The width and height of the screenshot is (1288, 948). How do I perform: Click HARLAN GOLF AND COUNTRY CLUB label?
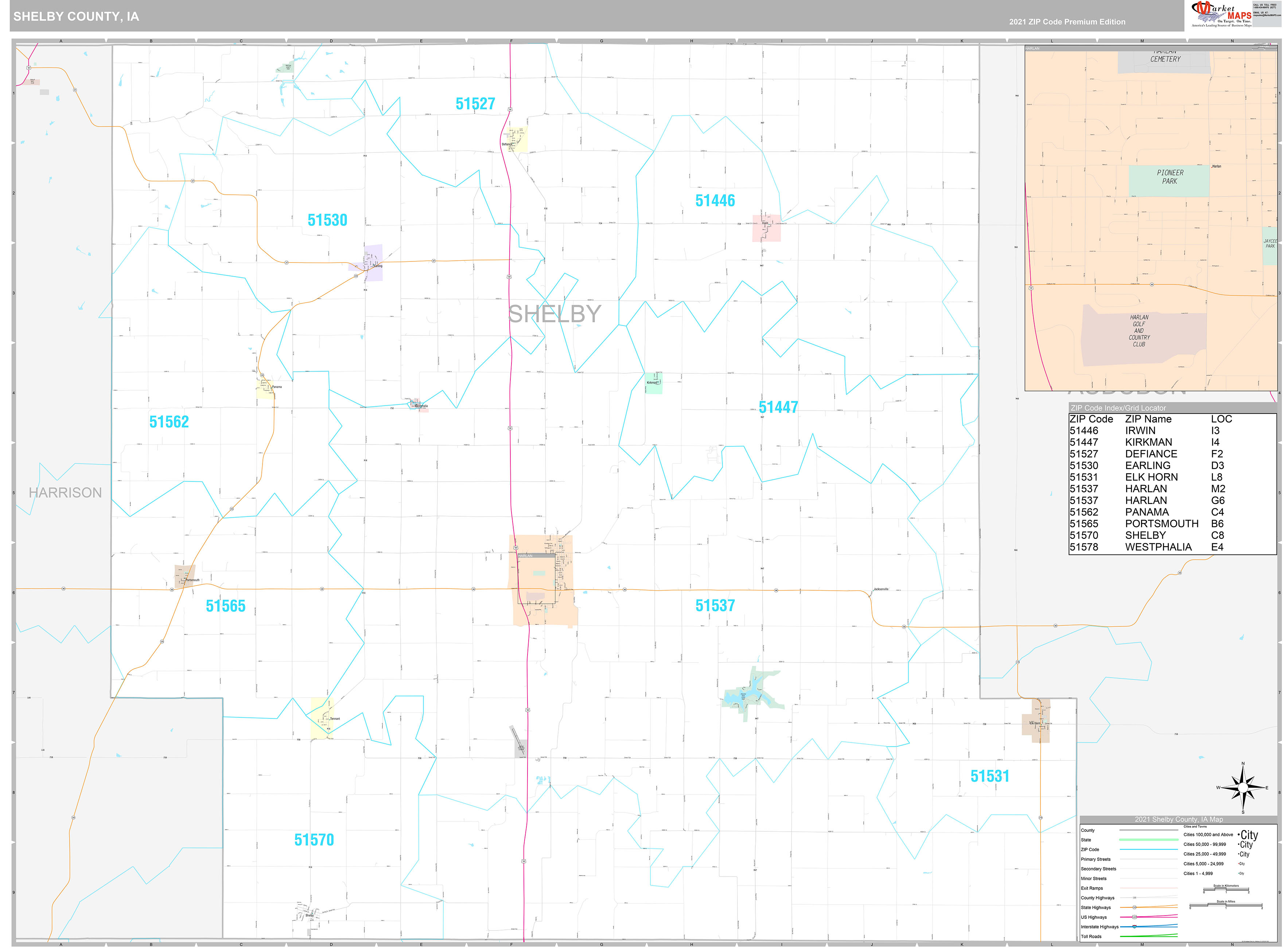click(1139, 331)
